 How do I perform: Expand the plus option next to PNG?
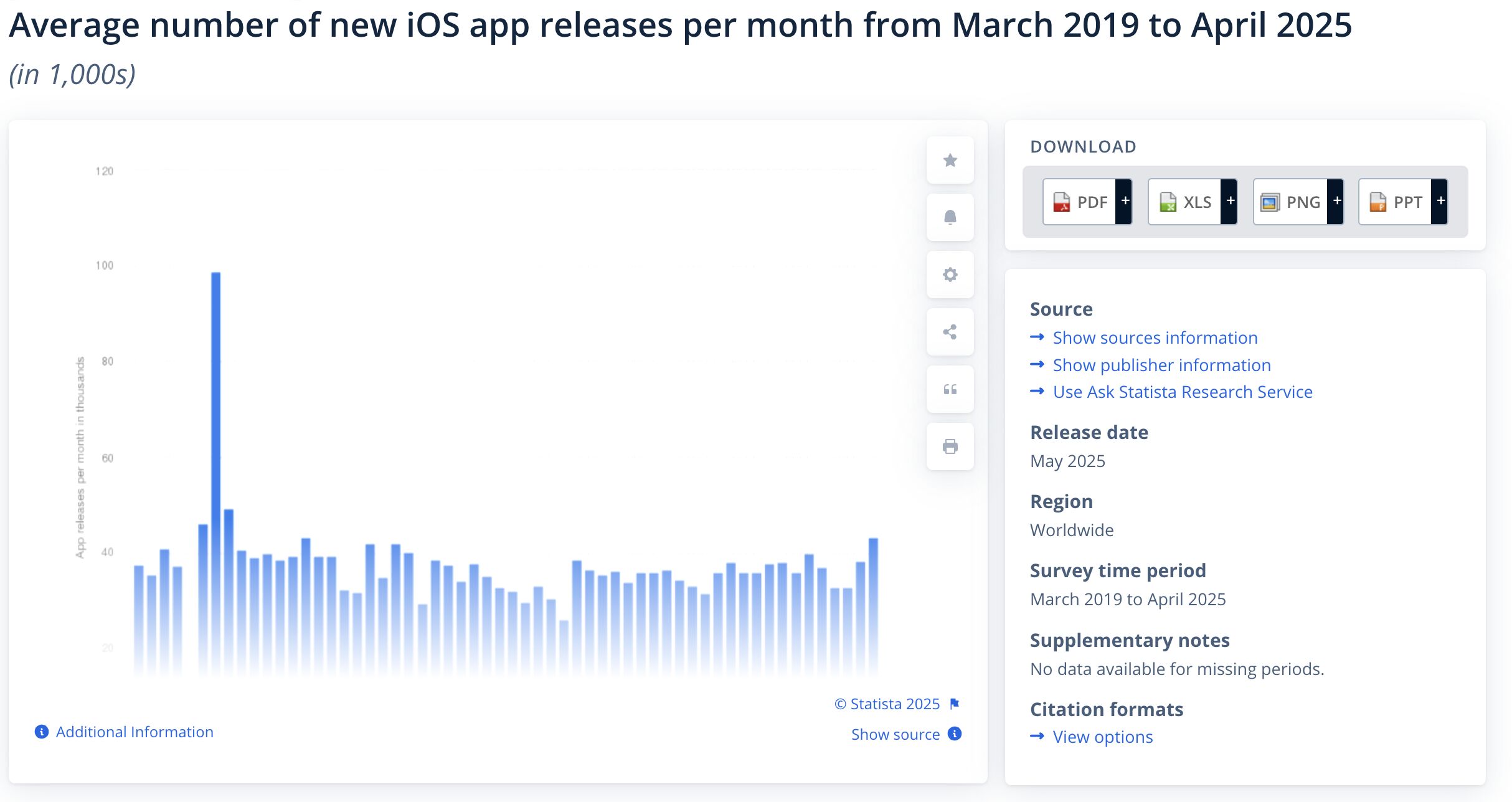(x=1336, y=201)
